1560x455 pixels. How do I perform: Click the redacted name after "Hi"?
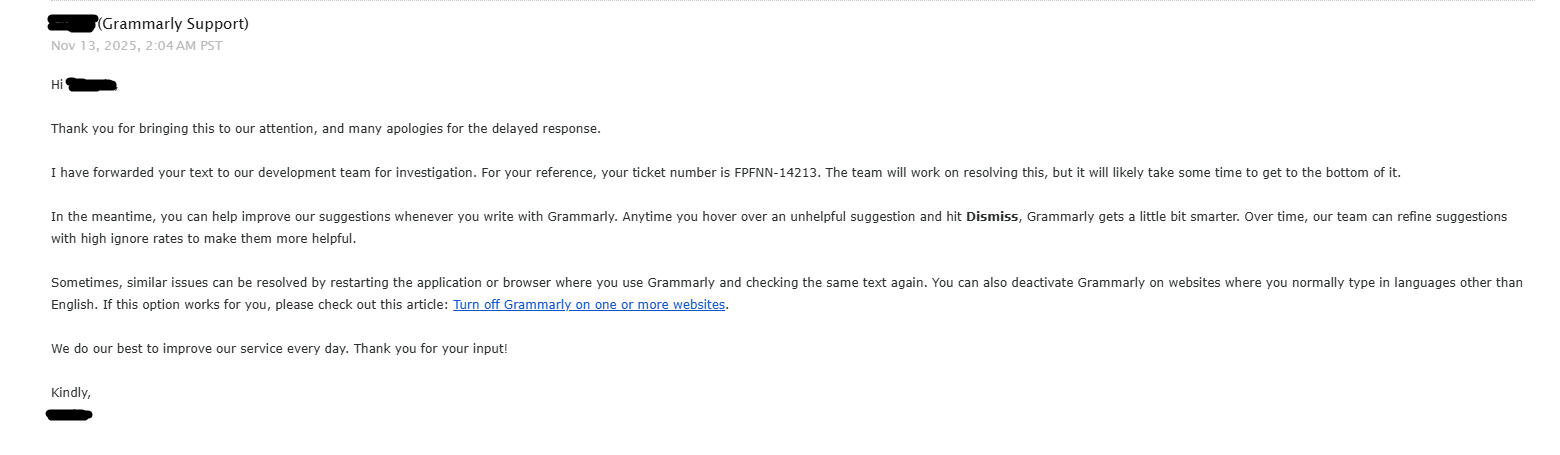pos(92,85)
